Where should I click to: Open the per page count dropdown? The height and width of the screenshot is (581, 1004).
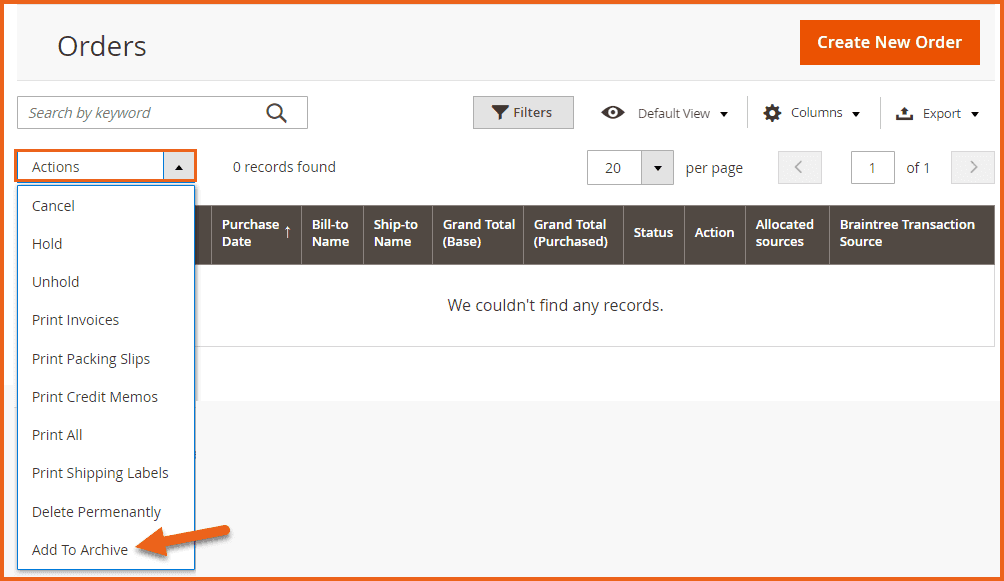pos(657,168)
